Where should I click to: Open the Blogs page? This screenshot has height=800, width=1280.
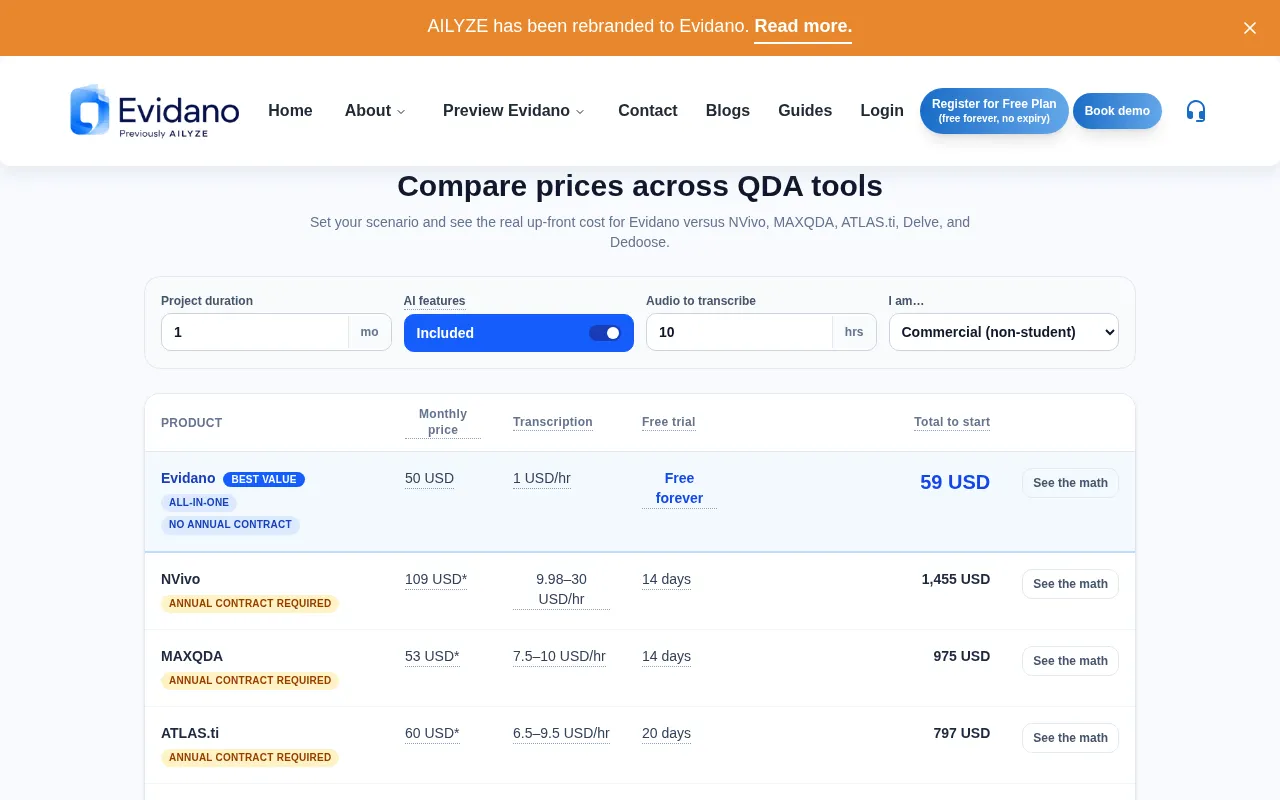(x=728, y=111)
